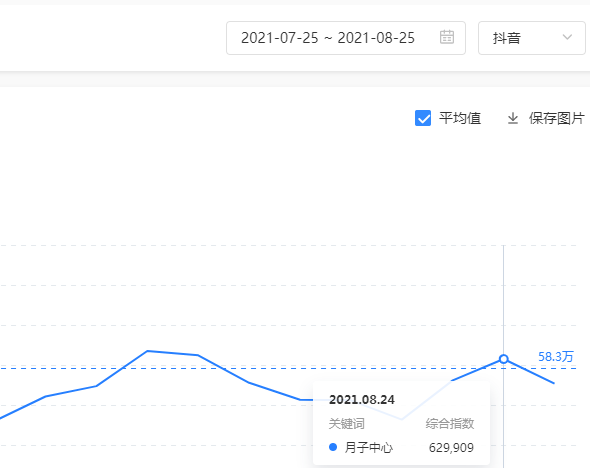
Task: Click the 保存图片 save image link
Action: click(556, 118)
